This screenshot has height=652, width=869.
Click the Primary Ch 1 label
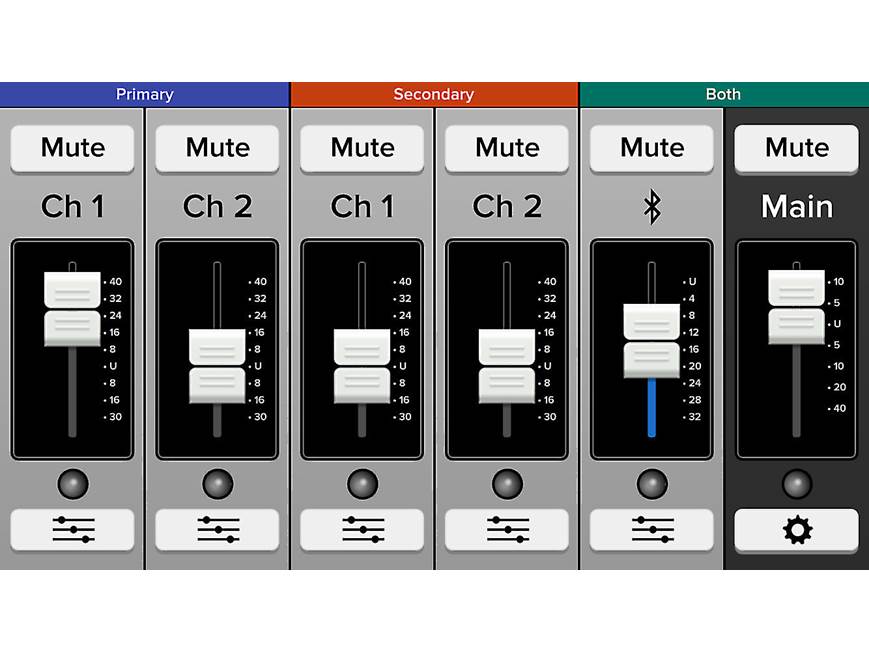click(x=73, y=207)
